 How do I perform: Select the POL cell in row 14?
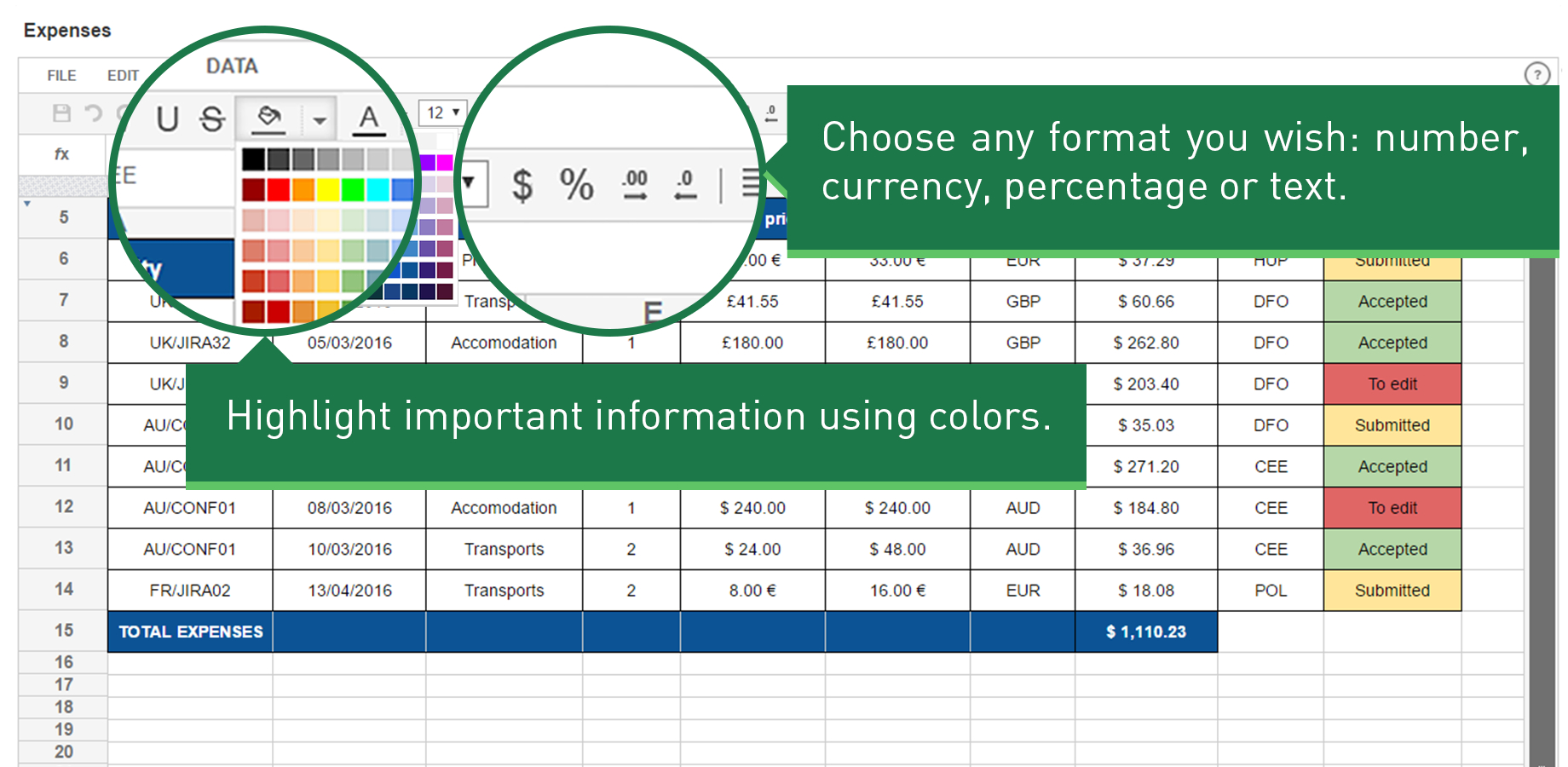1271,591
